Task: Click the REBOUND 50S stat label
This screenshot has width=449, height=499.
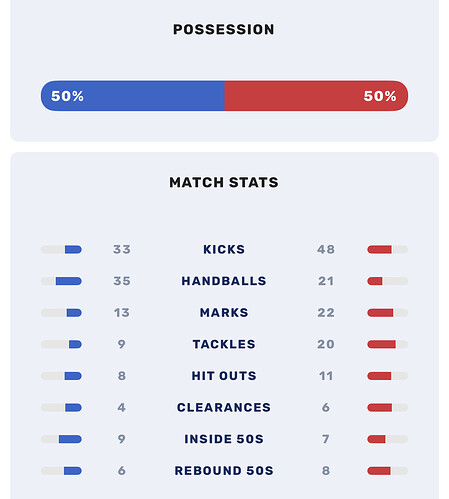Action: tap(224, 471)
